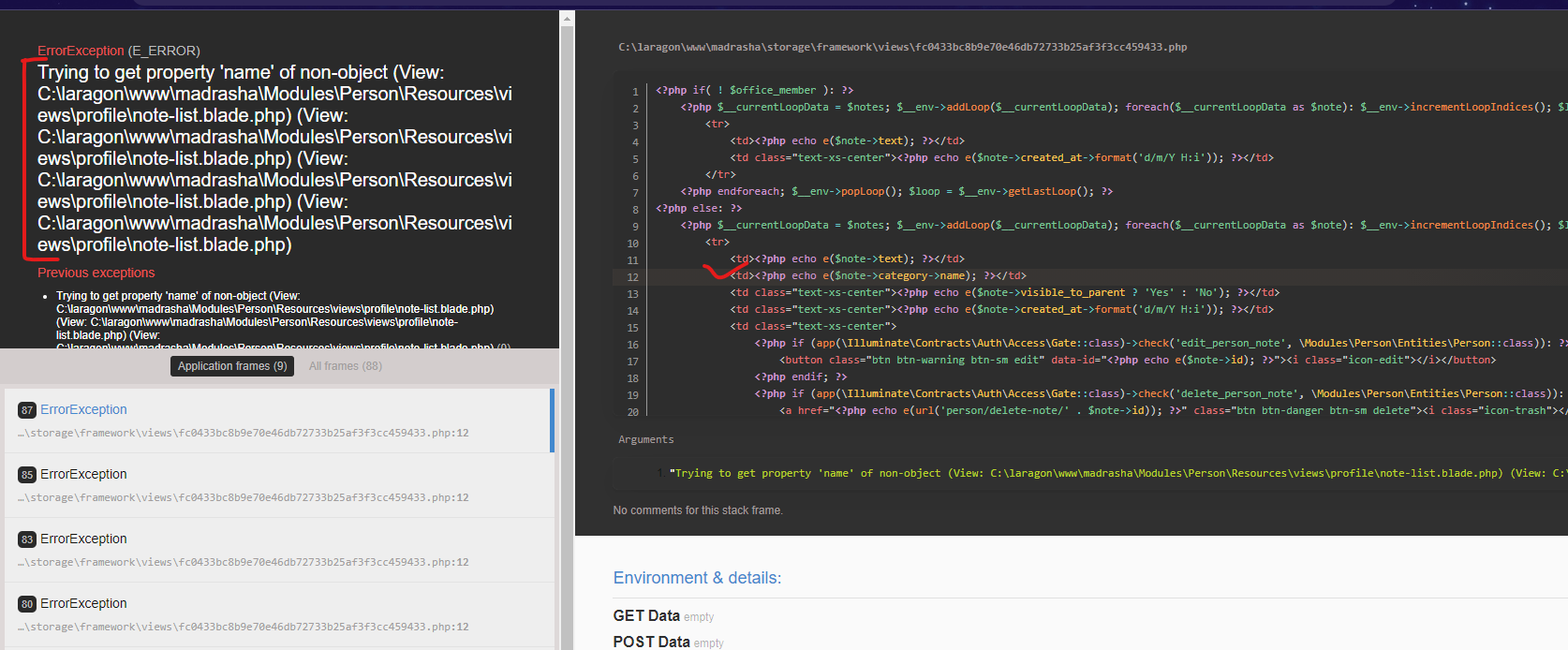This screenshot has height=650, width=1568.
Task: Click highlighted code line 12
Action: tap(1090, 276)
